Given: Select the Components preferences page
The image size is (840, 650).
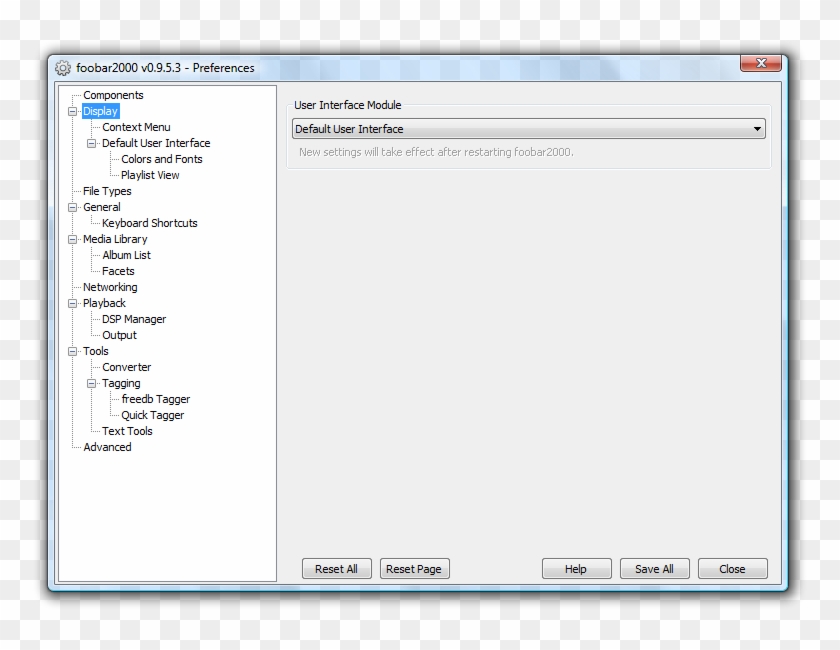Looking at the screenshot, I should tap(113, 95).
